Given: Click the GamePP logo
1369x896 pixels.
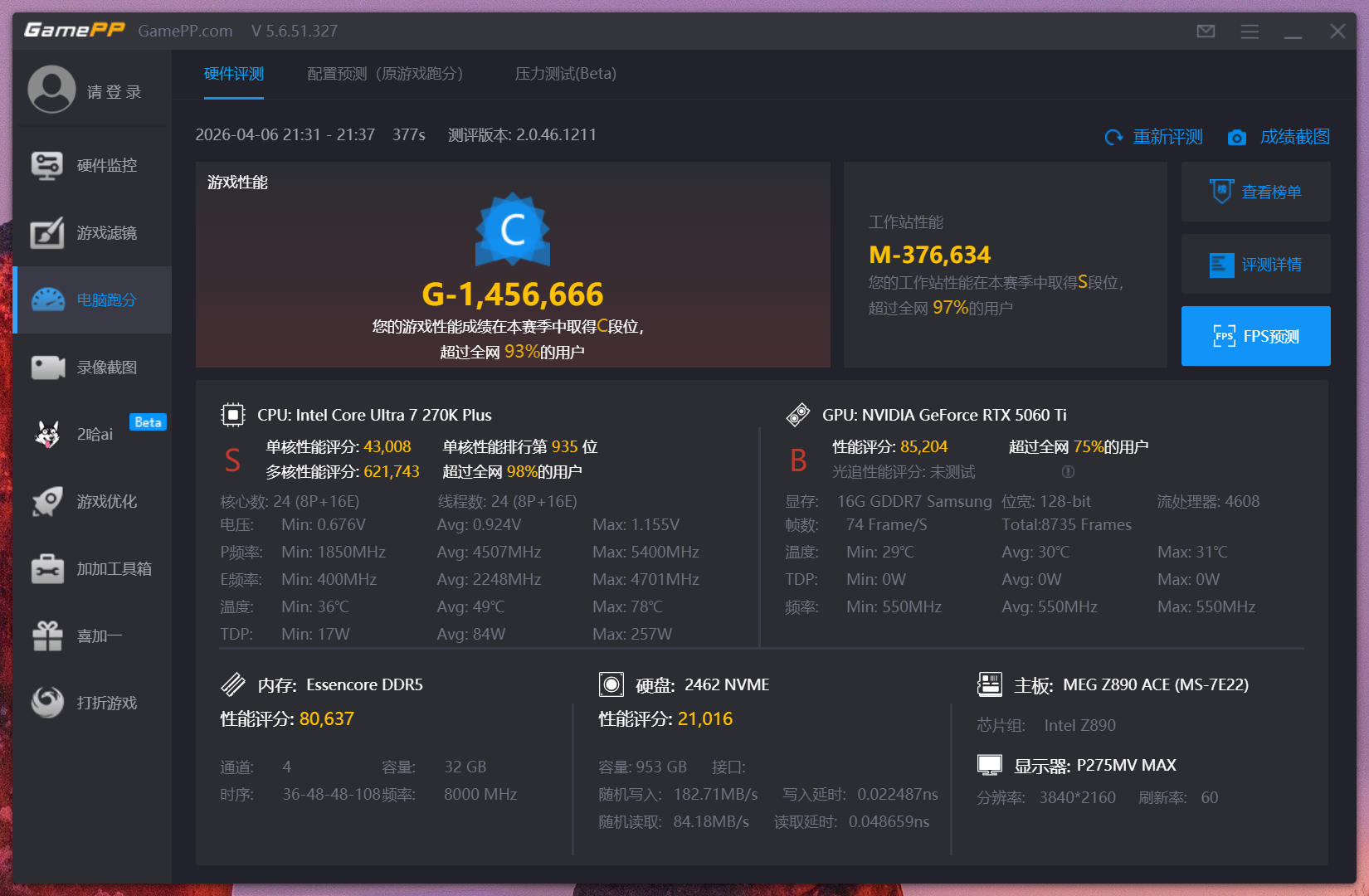Looking at the screenshot, I should pyautogui.click(x=75, y=31).
